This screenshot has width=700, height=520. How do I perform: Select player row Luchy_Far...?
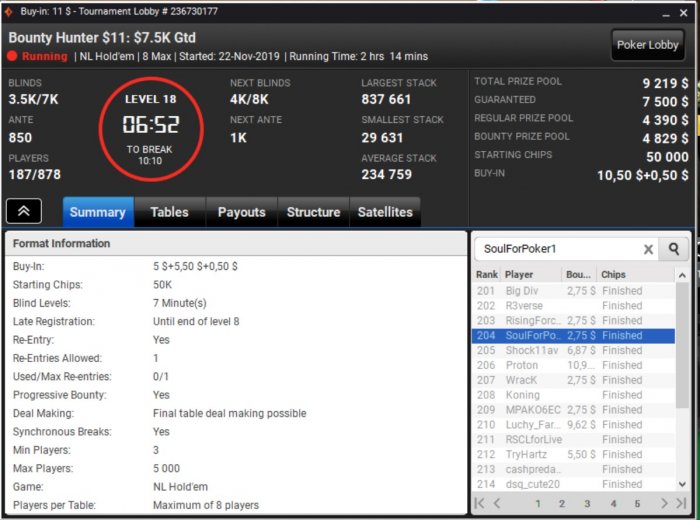pos(574,424)
